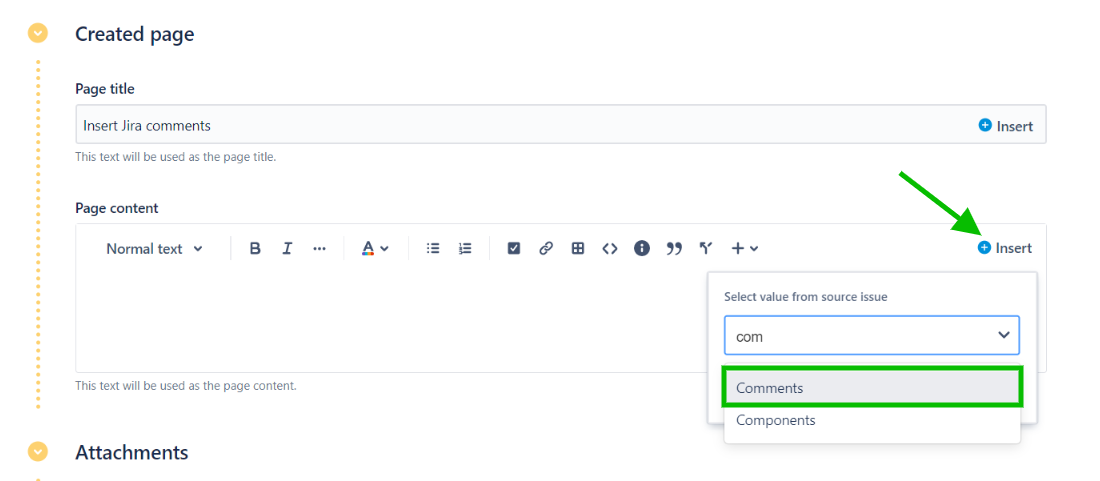Insert a bullet list

click(433, 249)
